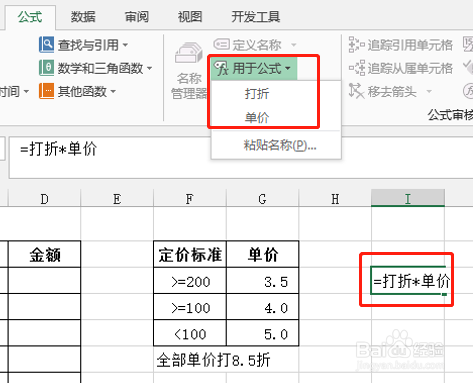Image resolution: width=473 pixels, height=383 pixels.
Task: Expand the 其他函数 dropdown arrow
Action: [113, 91]
